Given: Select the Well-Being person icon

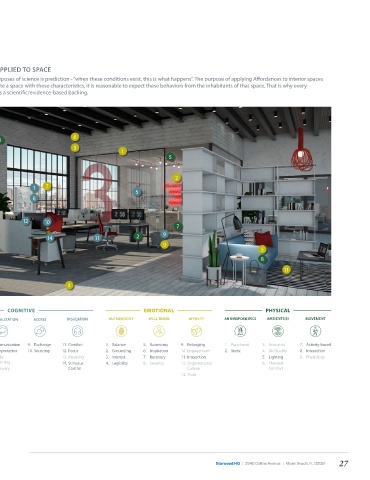Looking at the screenshot, I should tap(159, 331).
